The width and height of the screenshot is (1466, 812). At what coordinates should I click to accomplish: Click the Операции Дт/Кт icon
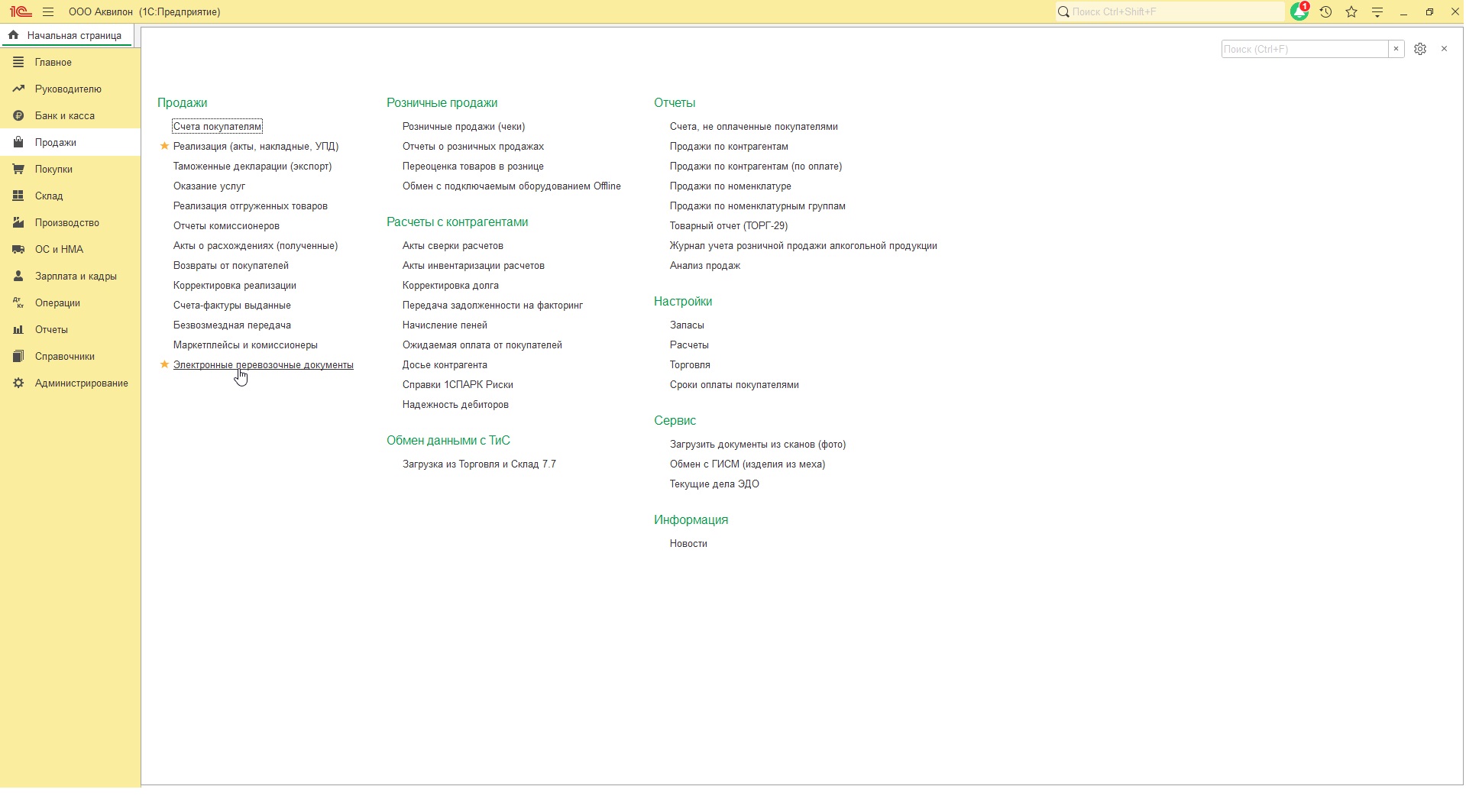pyautogui.click(x=18, y=302)
